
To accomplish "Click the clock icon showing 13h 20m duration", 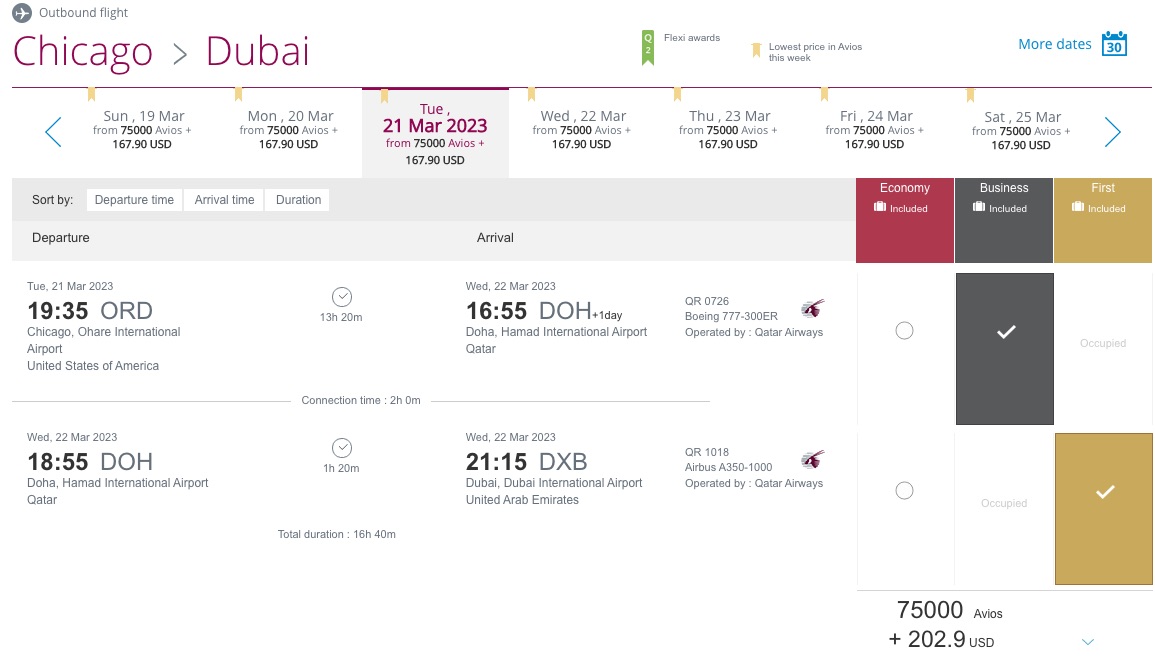I will coord(341,296).
